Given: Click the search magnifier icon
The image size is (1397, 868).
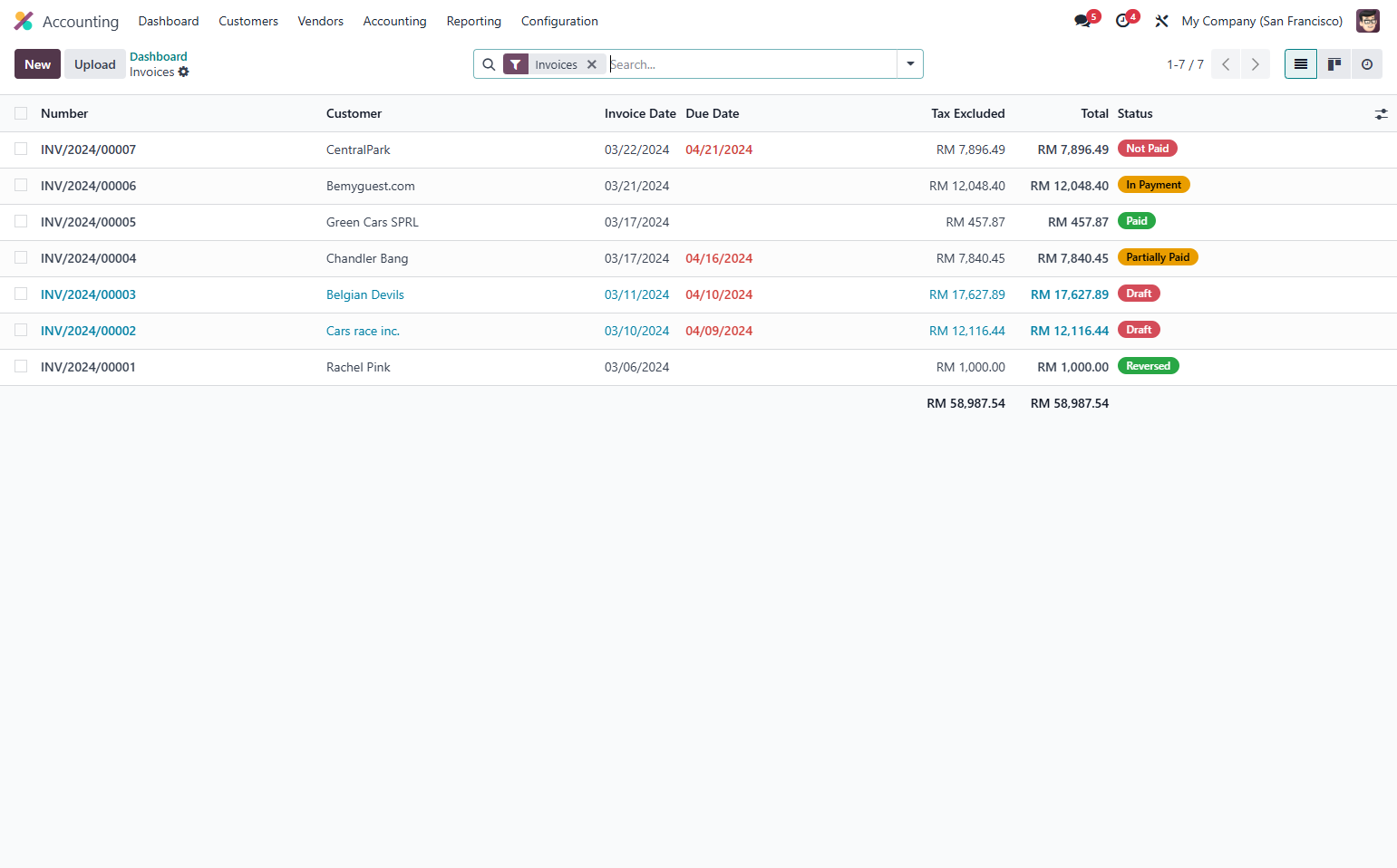Looking at the screenshot, I should tap(489, 64).
